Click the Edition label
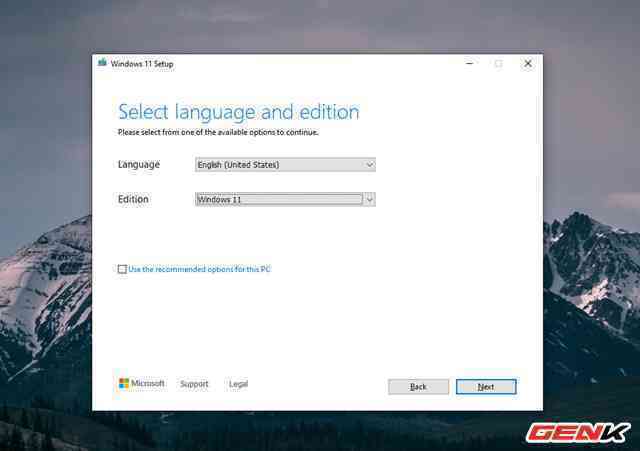This screenshot has height=451, width=640. pyautogui.click(x=133, y=199)
